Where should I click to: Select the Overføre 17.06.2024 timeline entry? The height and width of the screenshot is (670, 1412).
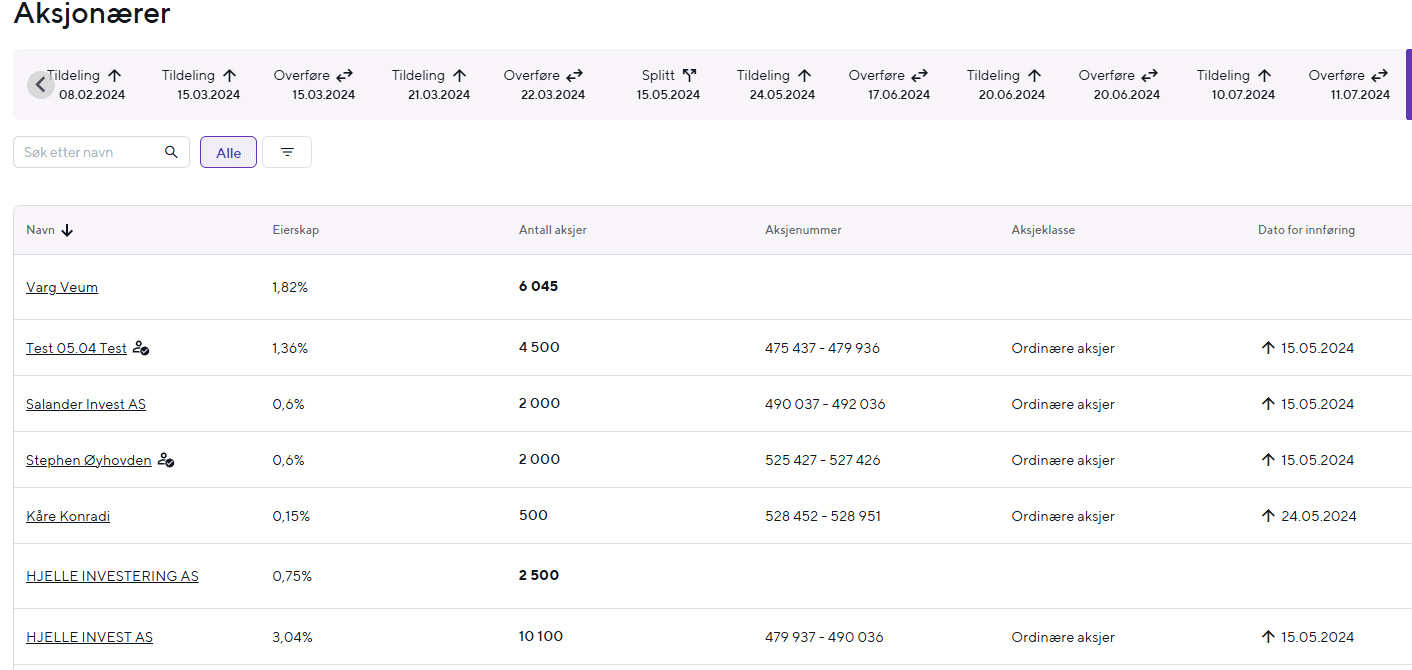[x=889, y=84]
